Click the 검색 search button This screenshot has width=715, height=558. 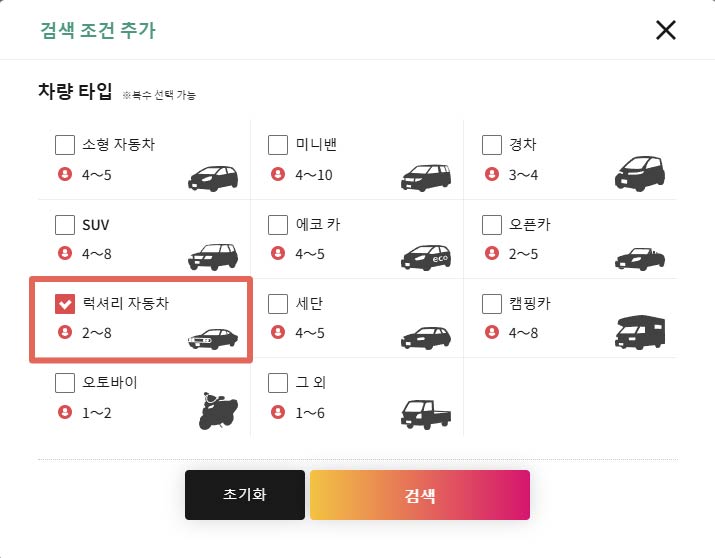coord(420,495)
